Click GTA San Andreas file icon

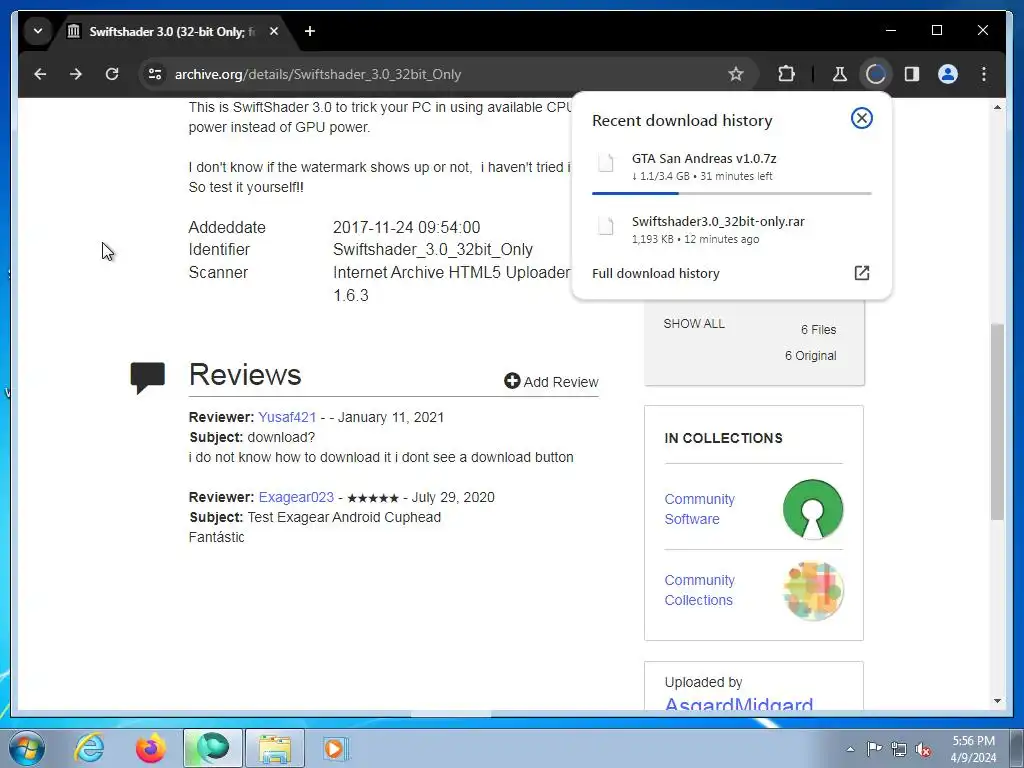(606, 163)
